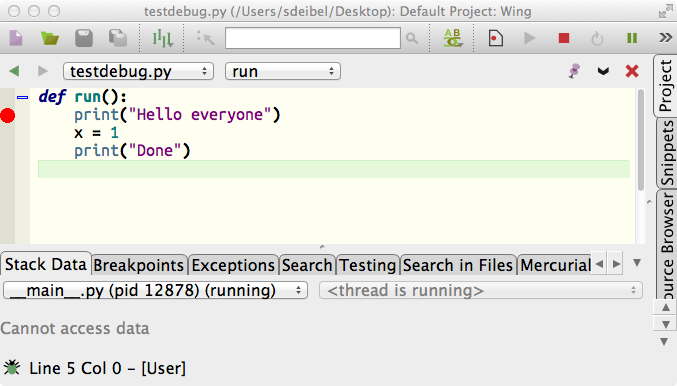
Task: Show more toolbar items chevron
Action: click(665, 38)
